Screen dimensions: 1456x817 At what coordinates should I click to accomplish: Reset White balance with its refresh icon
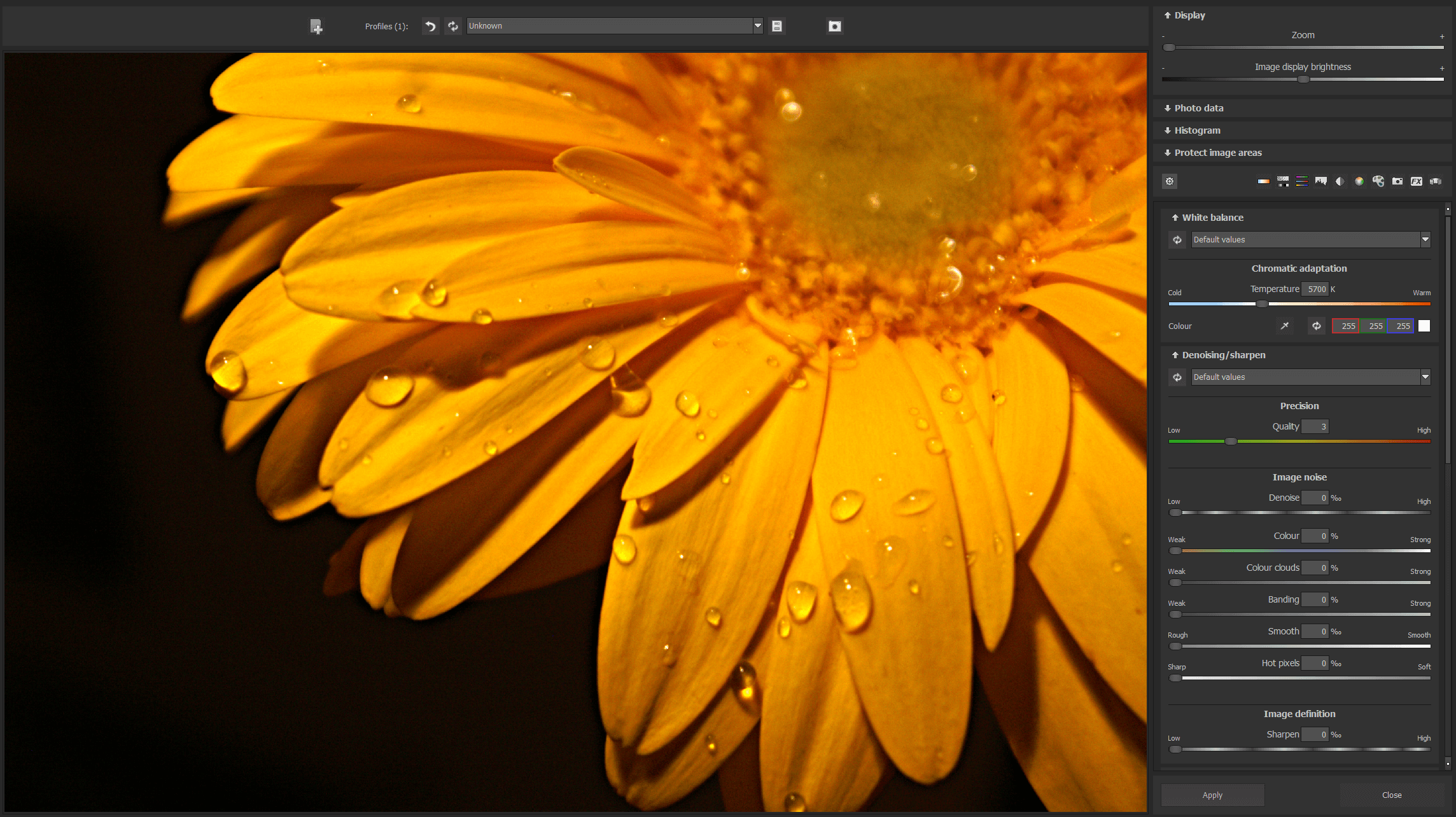click(1177, 240)
